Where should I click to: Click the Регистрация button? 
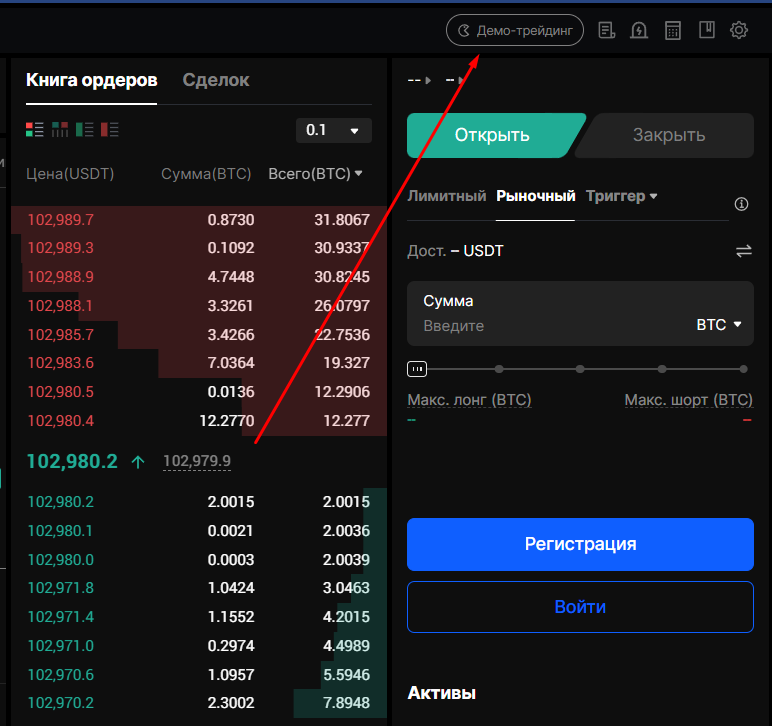click(x=580, y=544)
